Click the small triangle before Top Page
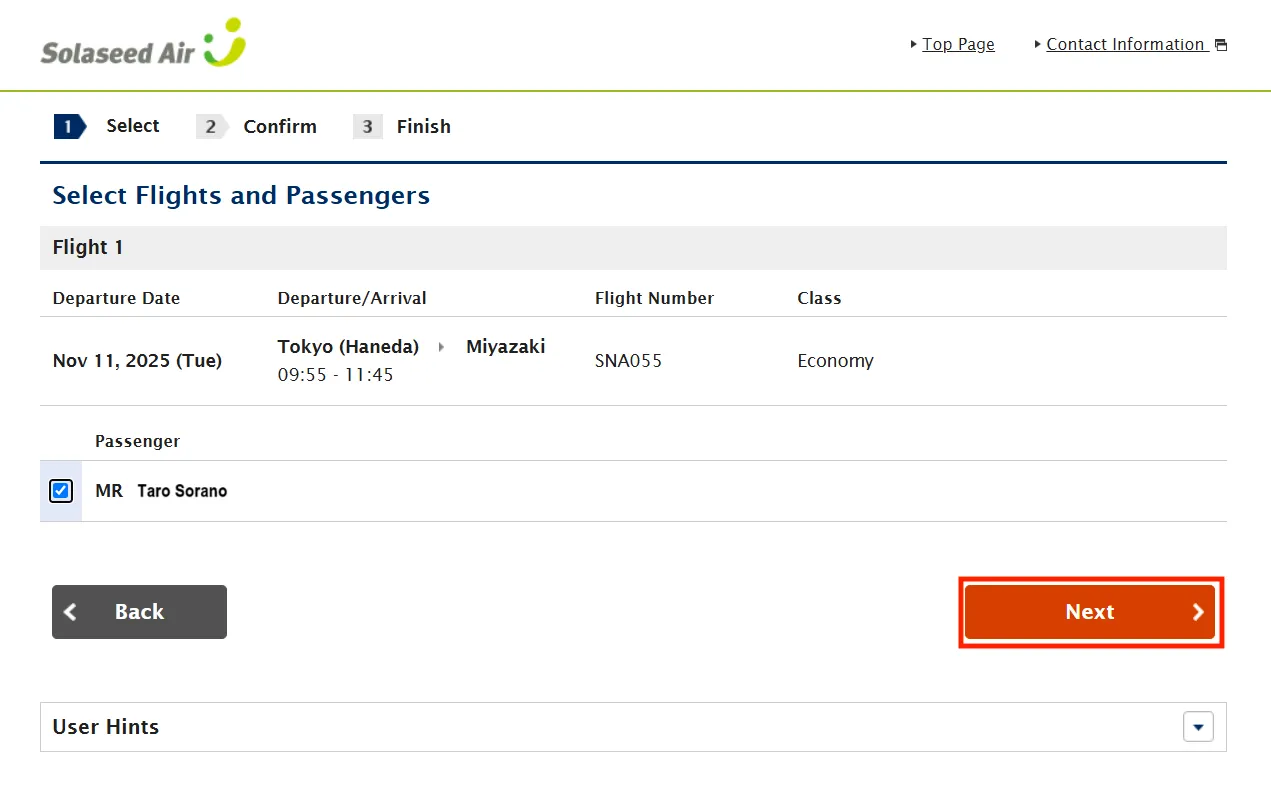 pyautogui.click(x=914, y=45)
